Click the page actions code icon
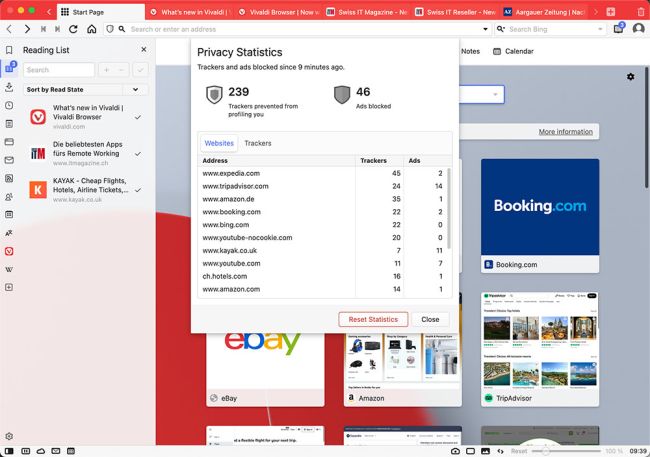 pos(501,451)
